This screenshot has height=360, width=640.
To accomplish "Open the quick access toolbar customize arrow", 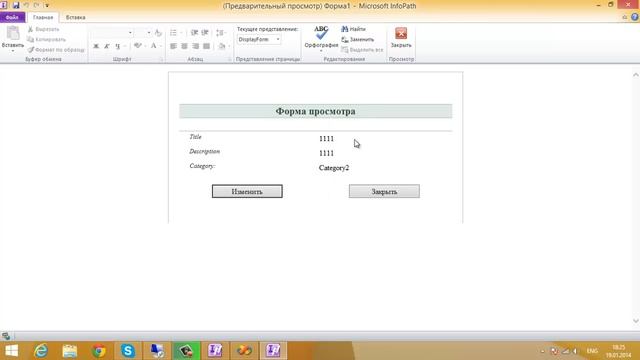I will (x=47, y=5).
